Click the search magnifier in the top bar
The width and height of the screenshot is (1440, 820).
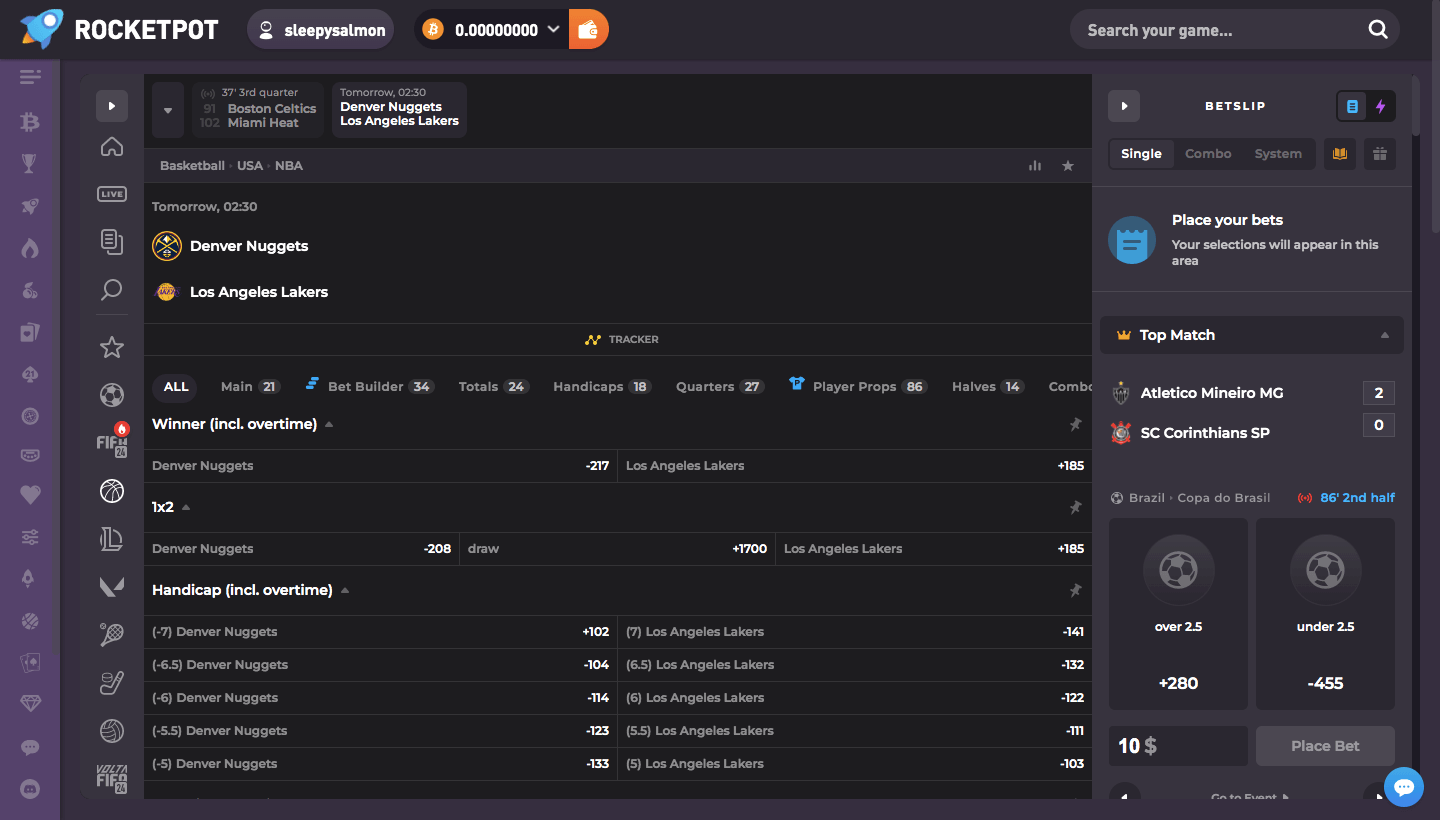[x=1378, y=30]
